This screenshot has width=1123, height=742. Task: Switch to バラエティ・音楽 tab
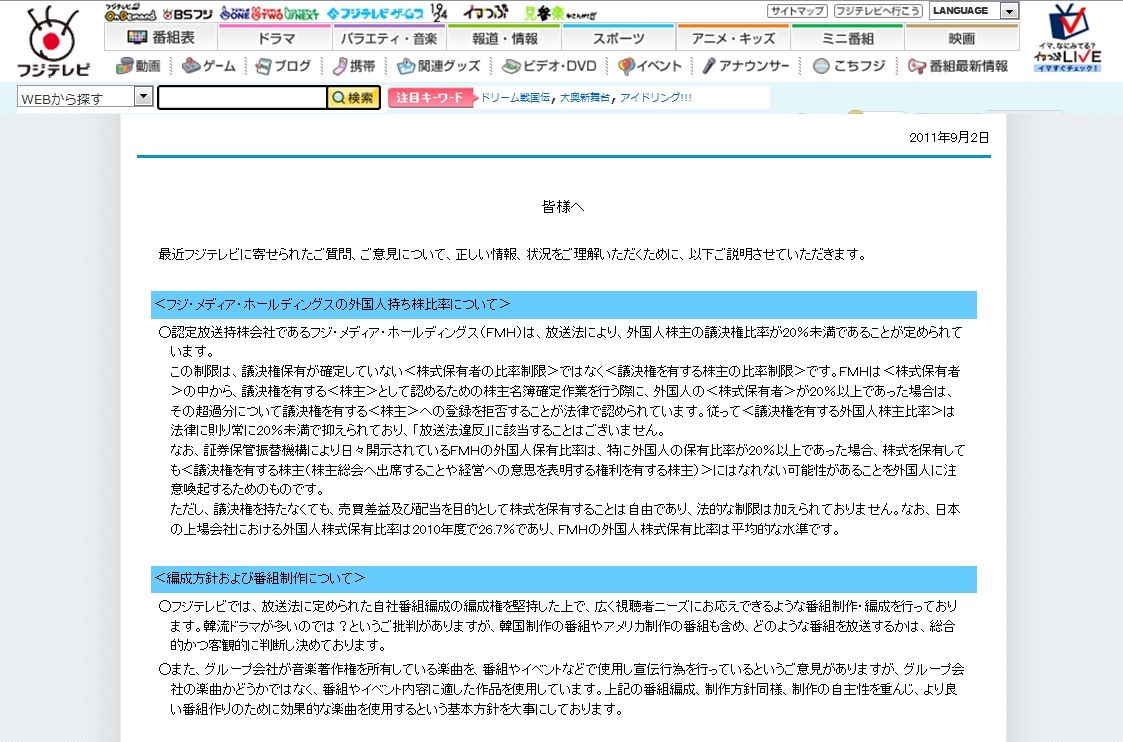389,37
